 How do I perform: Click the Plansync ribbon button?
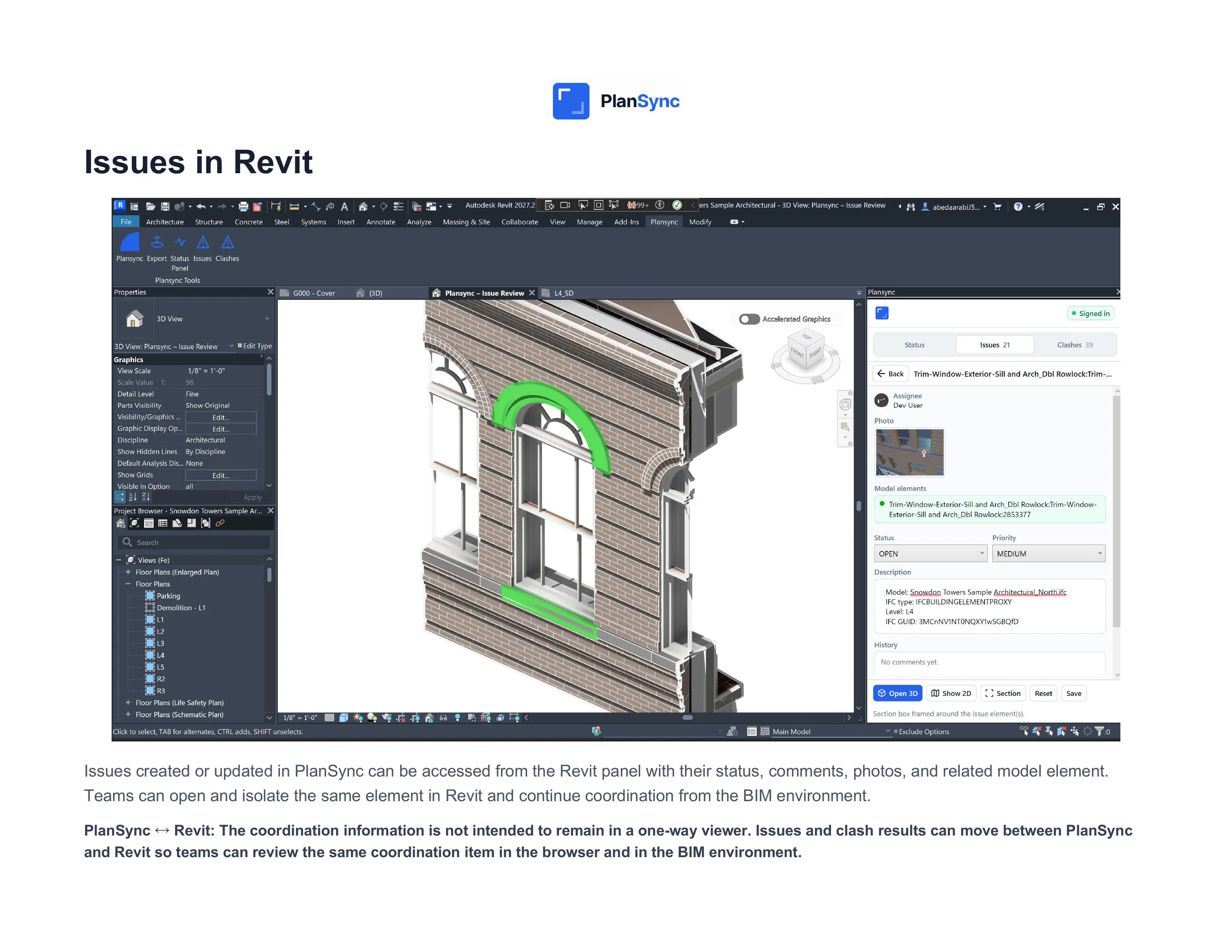tap(130, 248)
